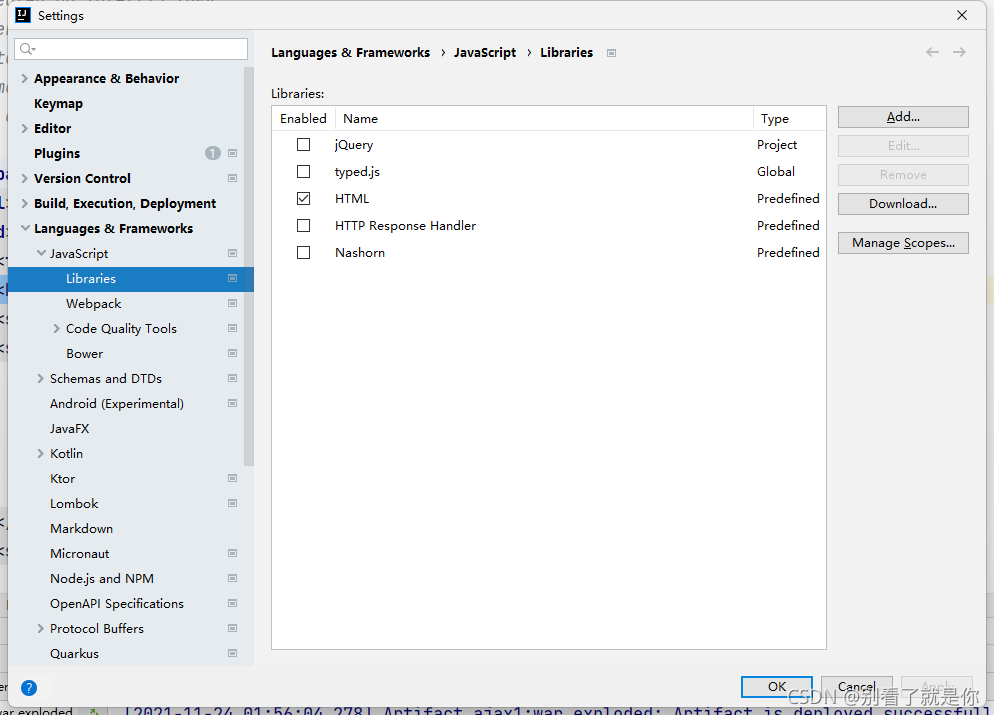Expand the Appearance & Behavior section
994x715 pixels.
pos(25,79)
